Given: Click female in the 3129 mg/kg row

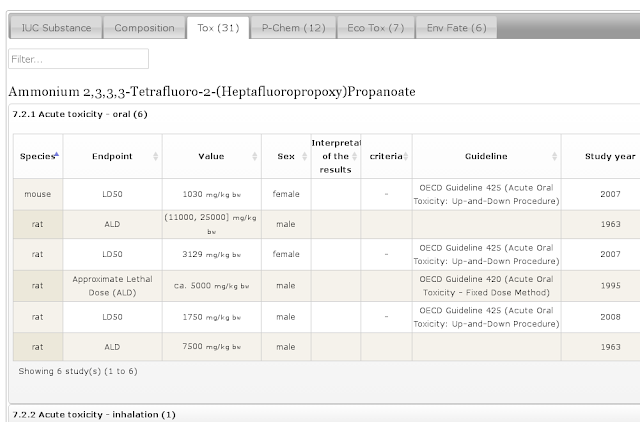Looking at the screenshot, I should pyautogui.click(x=286, y=254).
